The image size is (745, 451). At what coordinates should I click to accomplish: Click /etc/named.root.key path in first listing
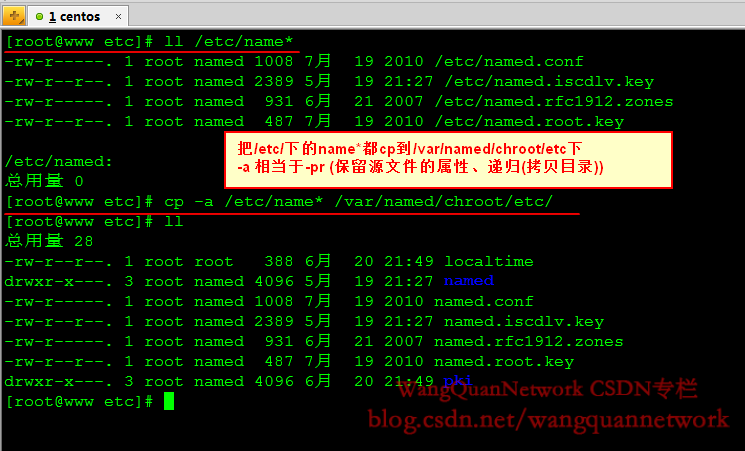[x=529, y=122]
